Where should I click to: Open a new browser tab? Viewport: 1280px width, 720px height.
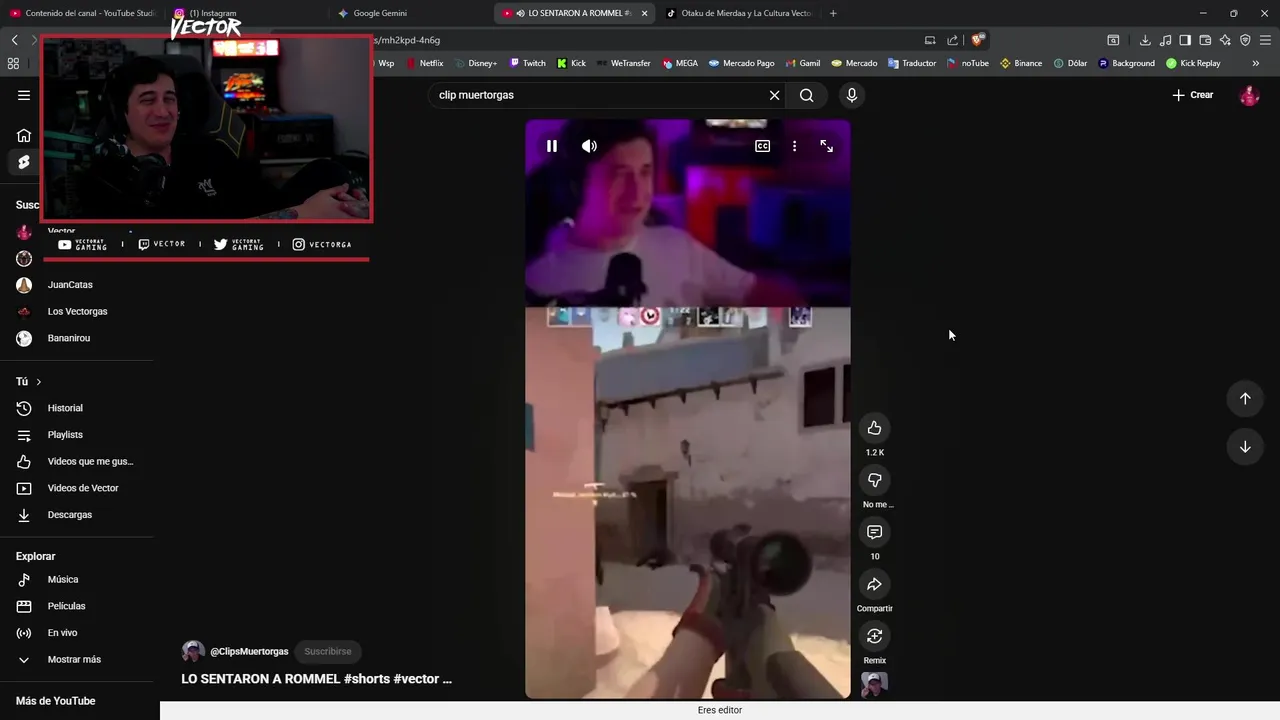pos(833,13)
